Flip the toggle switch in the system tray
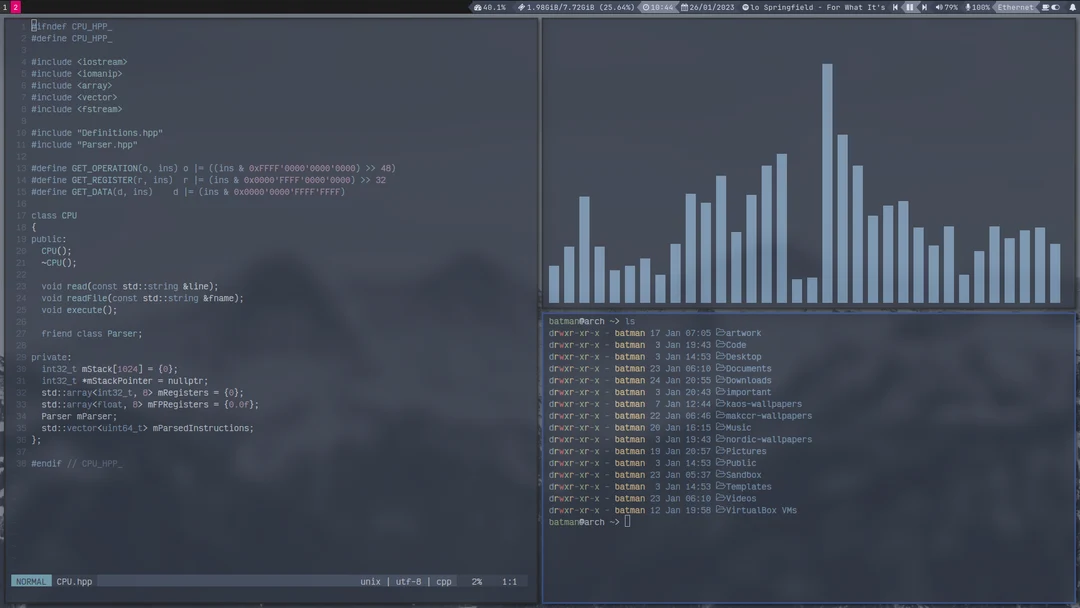1080x608 pixels. (x=1055, y=6)
